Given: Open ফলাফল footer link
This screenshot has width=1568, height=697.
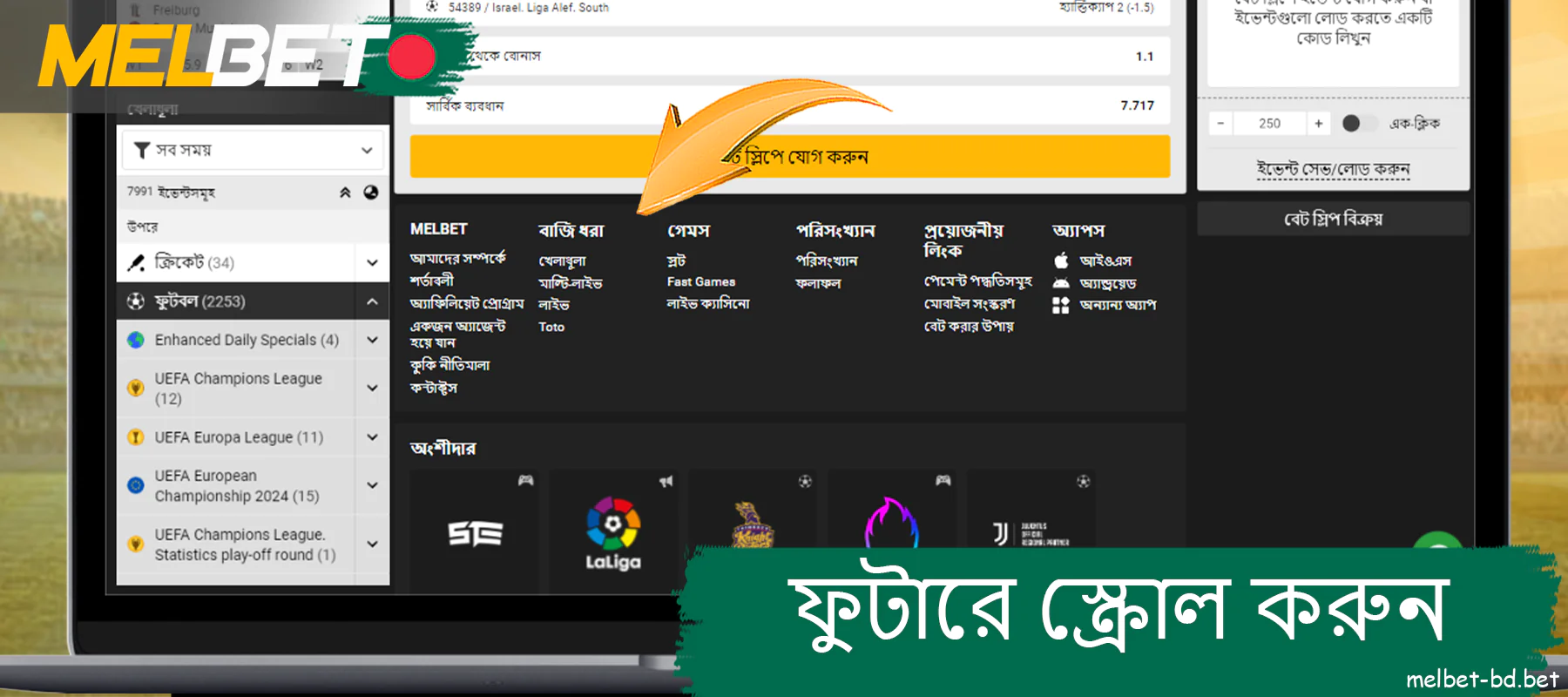Looking at the screenshot, I should click(818, 283).
